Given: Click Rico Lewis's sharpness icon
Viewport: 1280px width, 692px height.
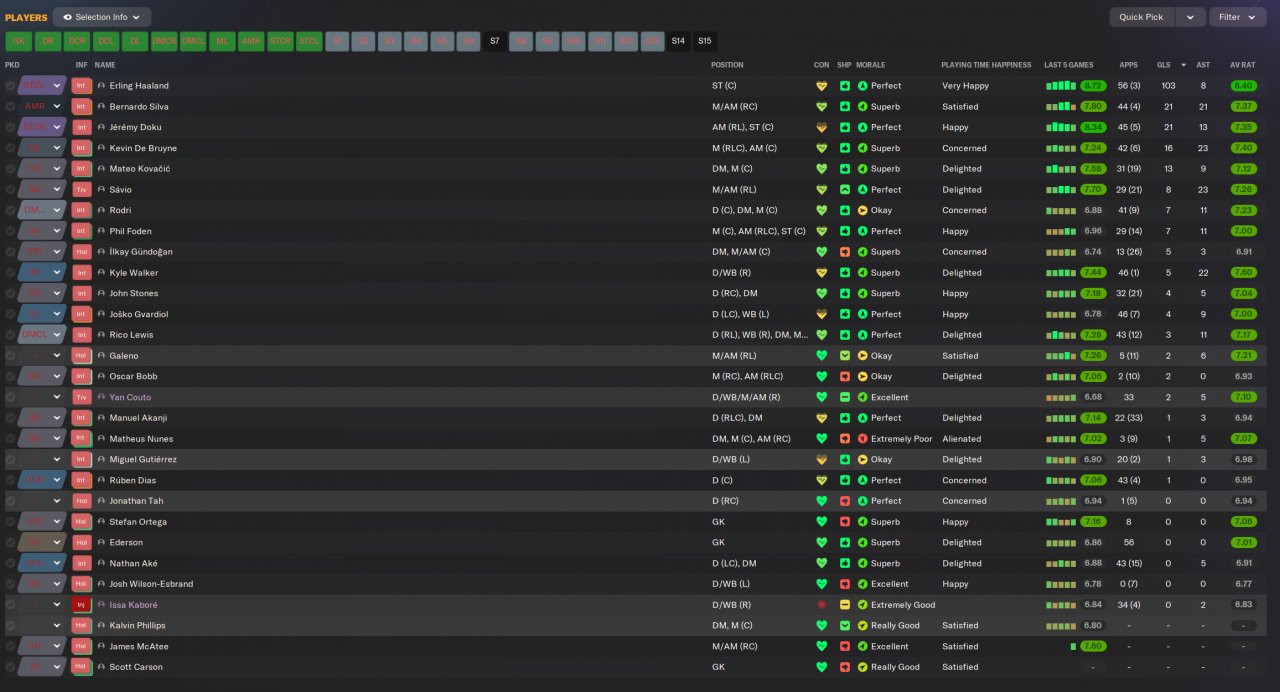Looking at the screenshot, I should pos(845,335).
